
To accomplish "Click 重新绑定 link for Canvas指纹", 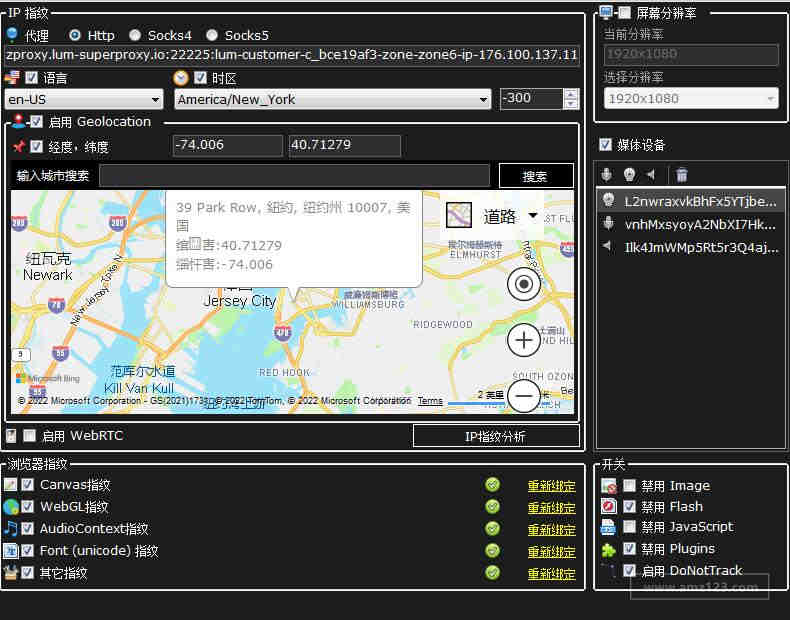I will click(x=552, y=486).
